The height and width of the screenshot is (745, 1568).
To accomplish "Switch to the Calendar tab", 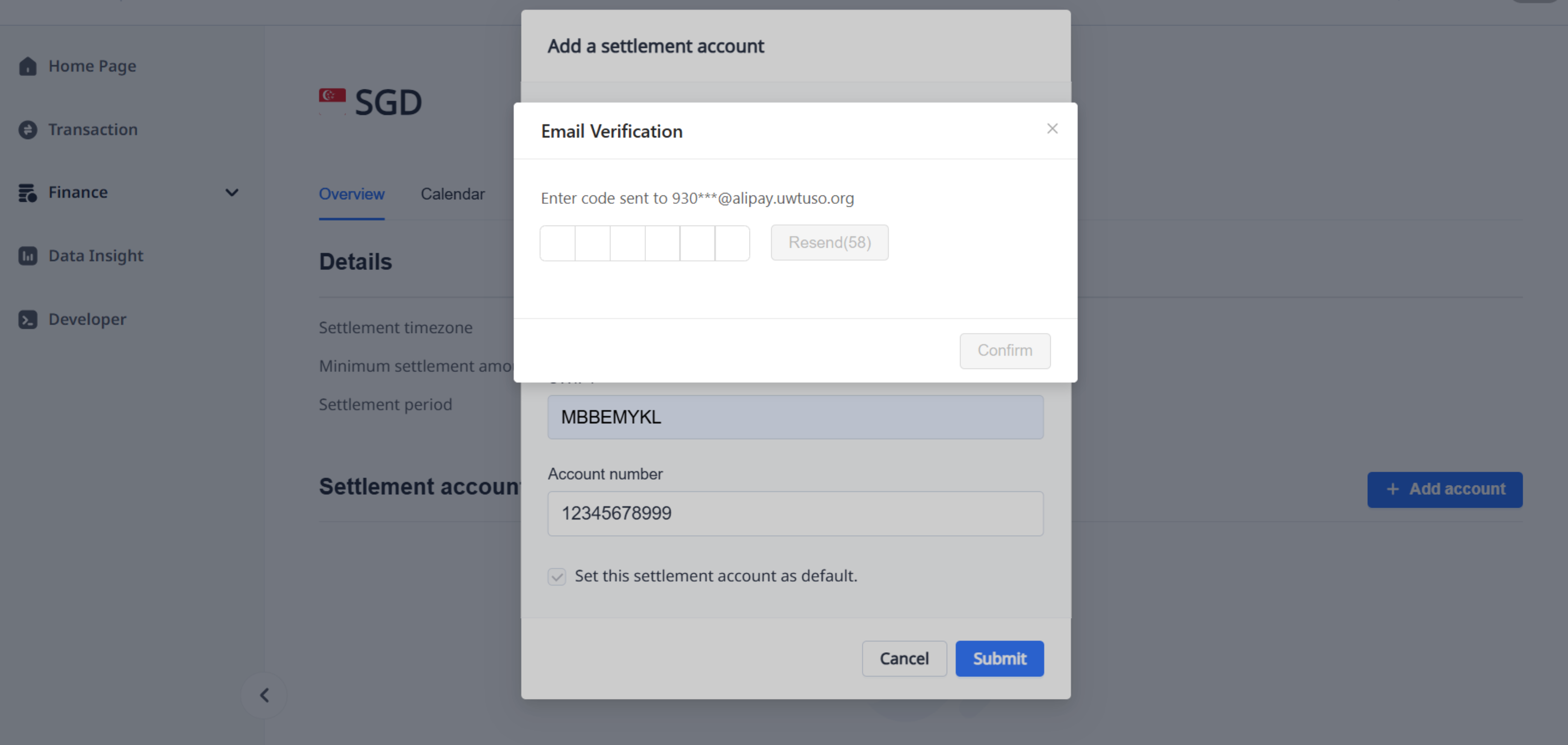I will coord(452,194).
